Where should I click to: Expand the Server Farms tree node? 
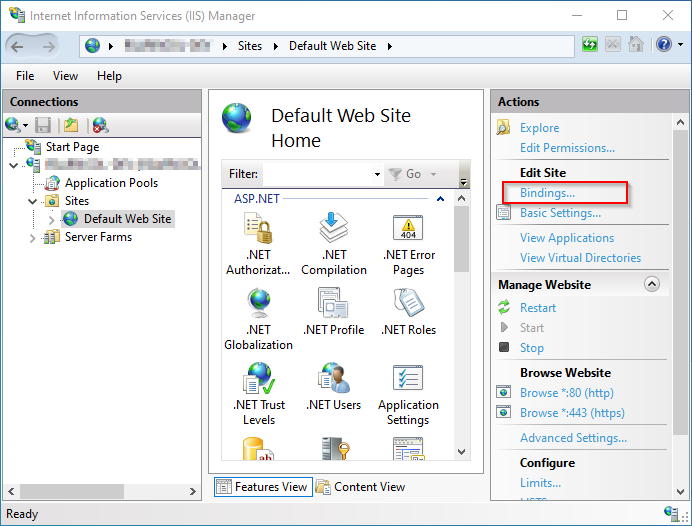(32, 238)
